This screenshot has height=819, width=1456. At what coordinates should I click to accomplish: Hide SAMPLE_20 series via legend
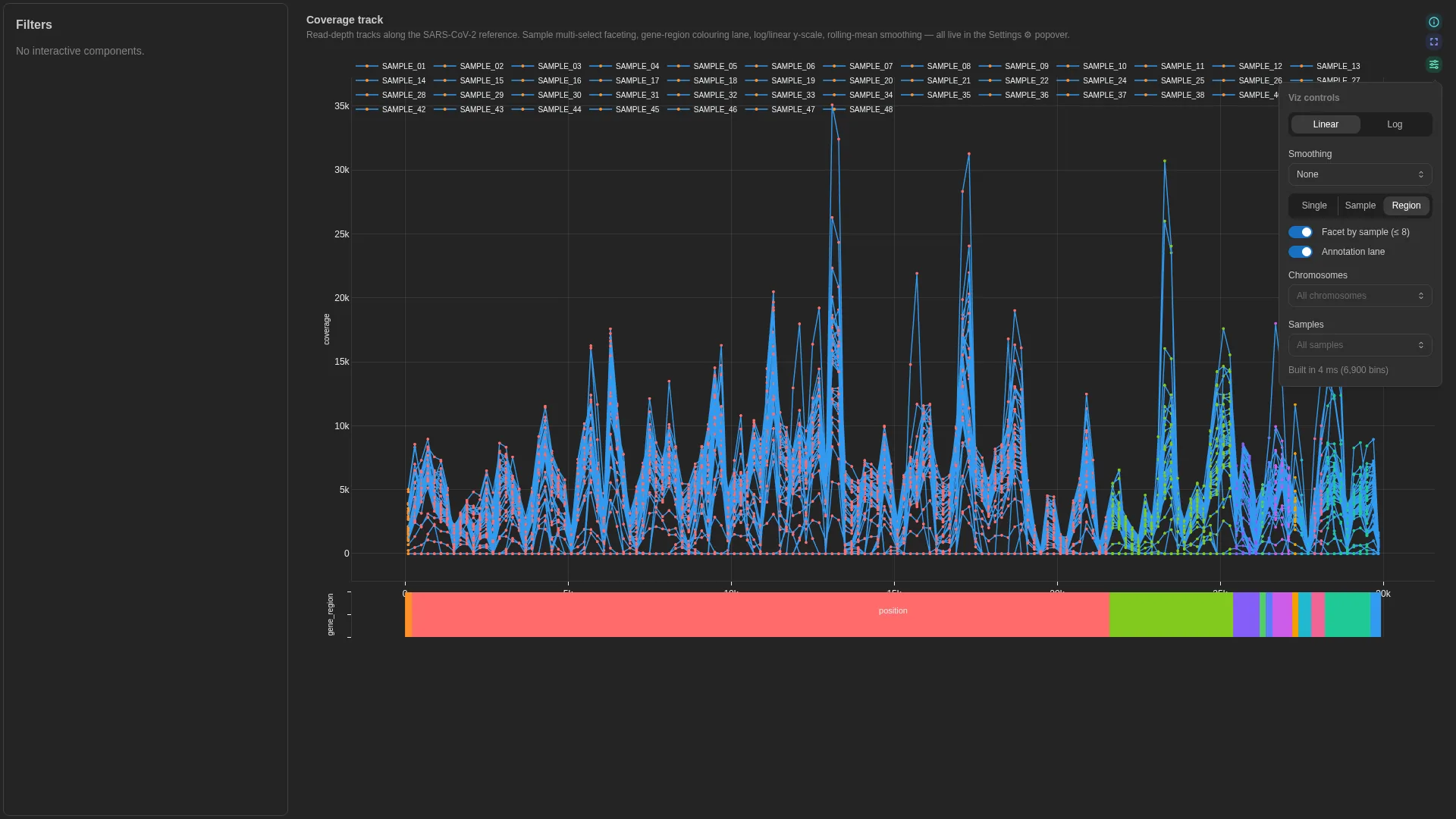[858, 81]
